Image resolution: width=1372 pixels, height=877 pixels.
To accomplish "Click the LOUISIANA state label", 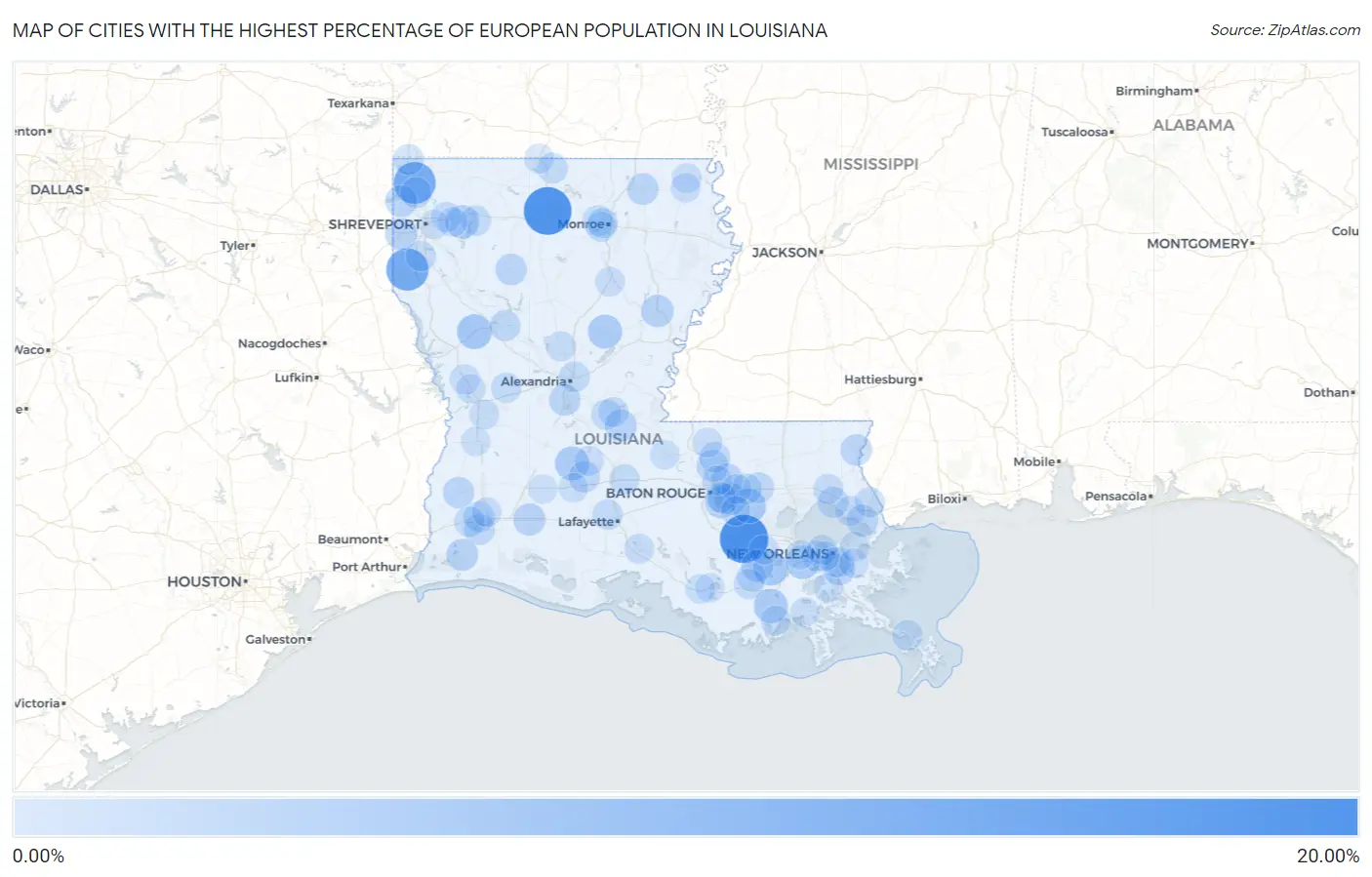I will click(619, 439).
